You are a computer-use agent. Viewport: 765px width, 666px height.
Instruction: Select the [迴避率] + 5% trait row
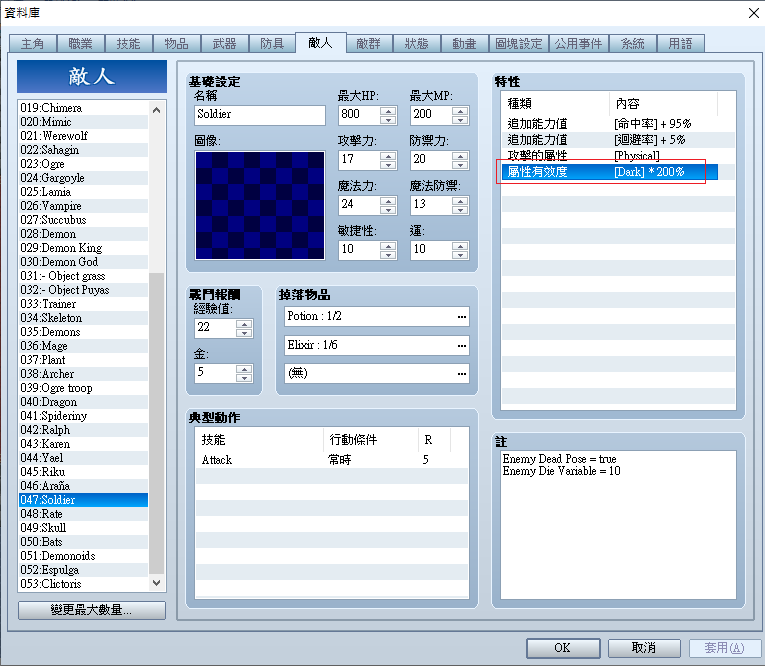(618, 140)
